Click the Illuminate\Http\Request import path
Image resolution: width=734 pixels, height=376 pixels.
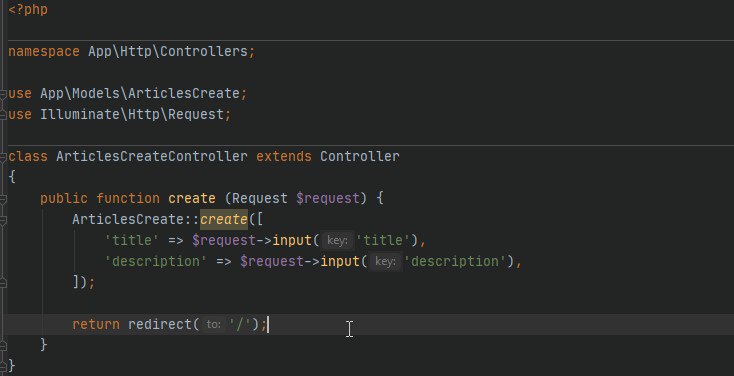coord(132,115)
